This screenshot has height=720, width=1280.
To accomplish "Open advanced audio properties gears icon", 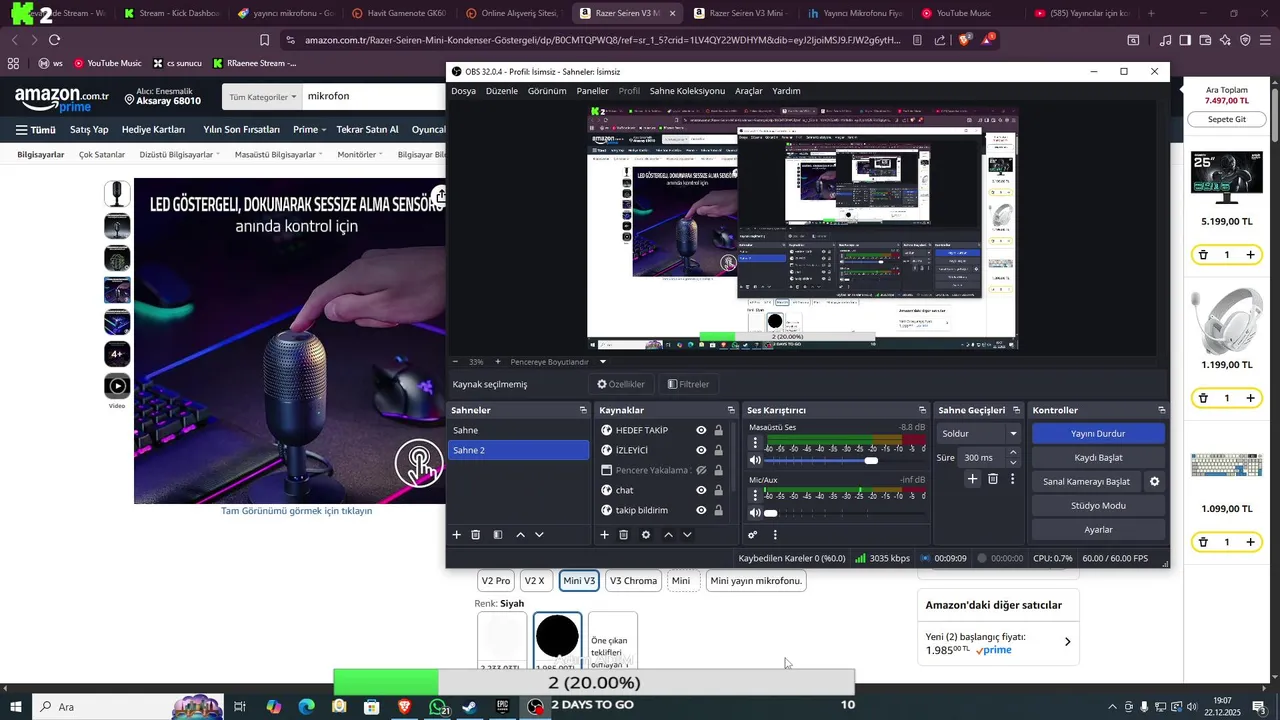I will tap(753, 535).
